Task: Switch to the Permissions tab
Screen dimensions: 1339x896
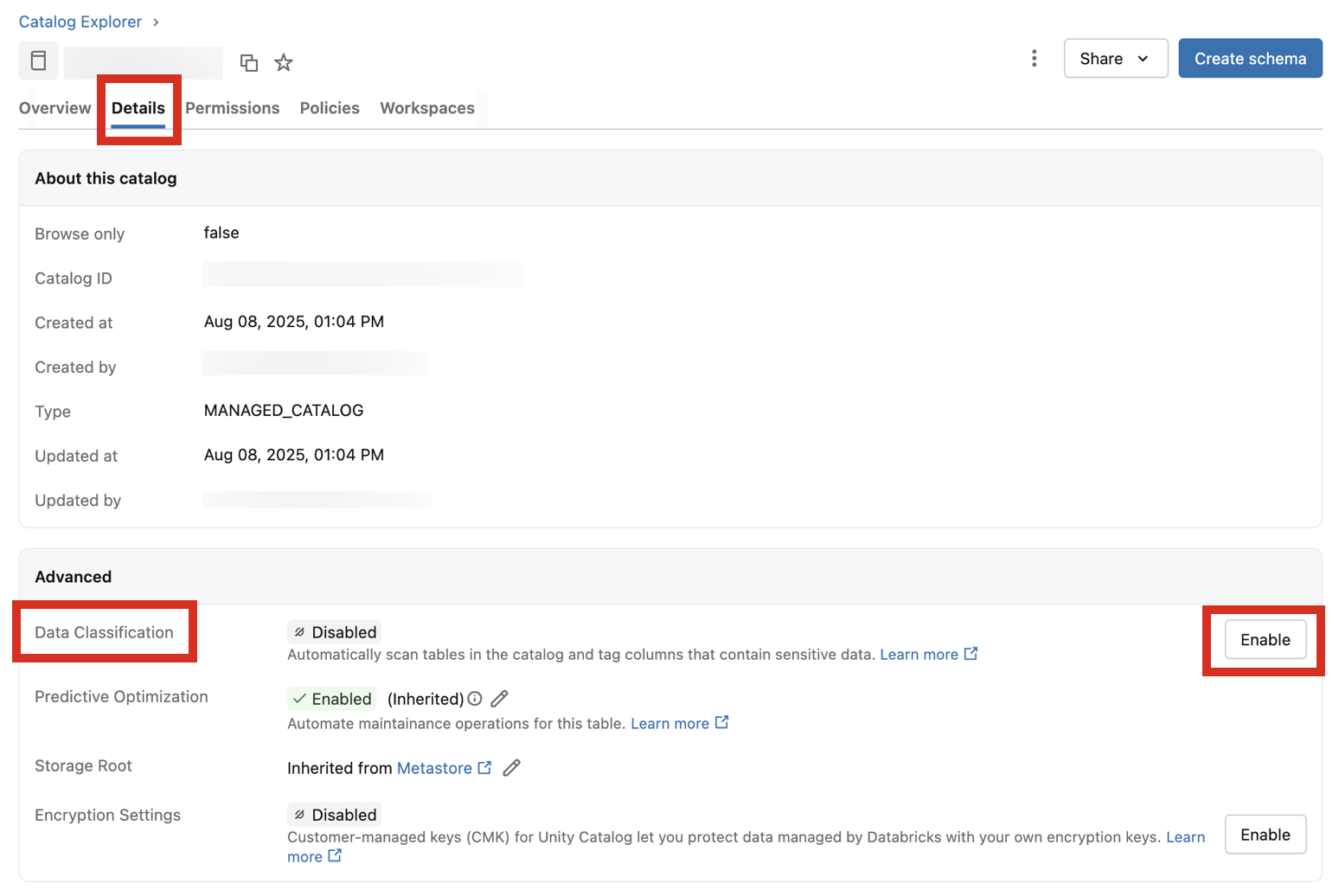Action: point(232,108)
